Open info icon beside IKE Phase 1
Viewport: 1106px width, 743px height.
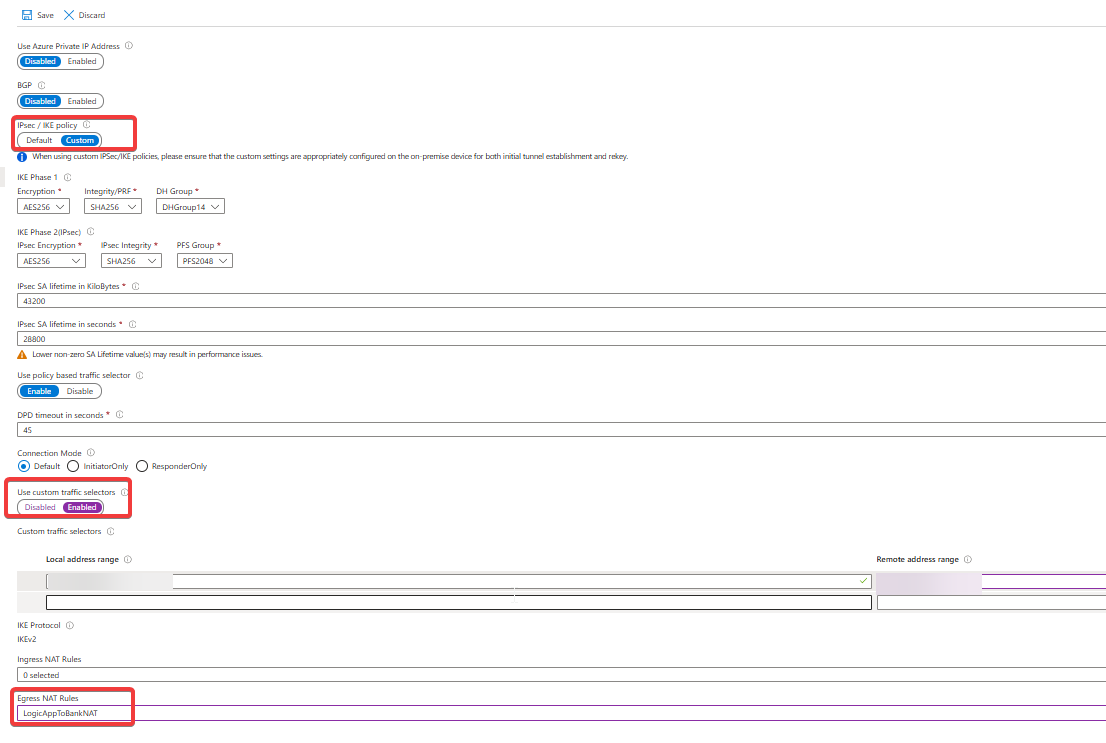coord(68,177)
